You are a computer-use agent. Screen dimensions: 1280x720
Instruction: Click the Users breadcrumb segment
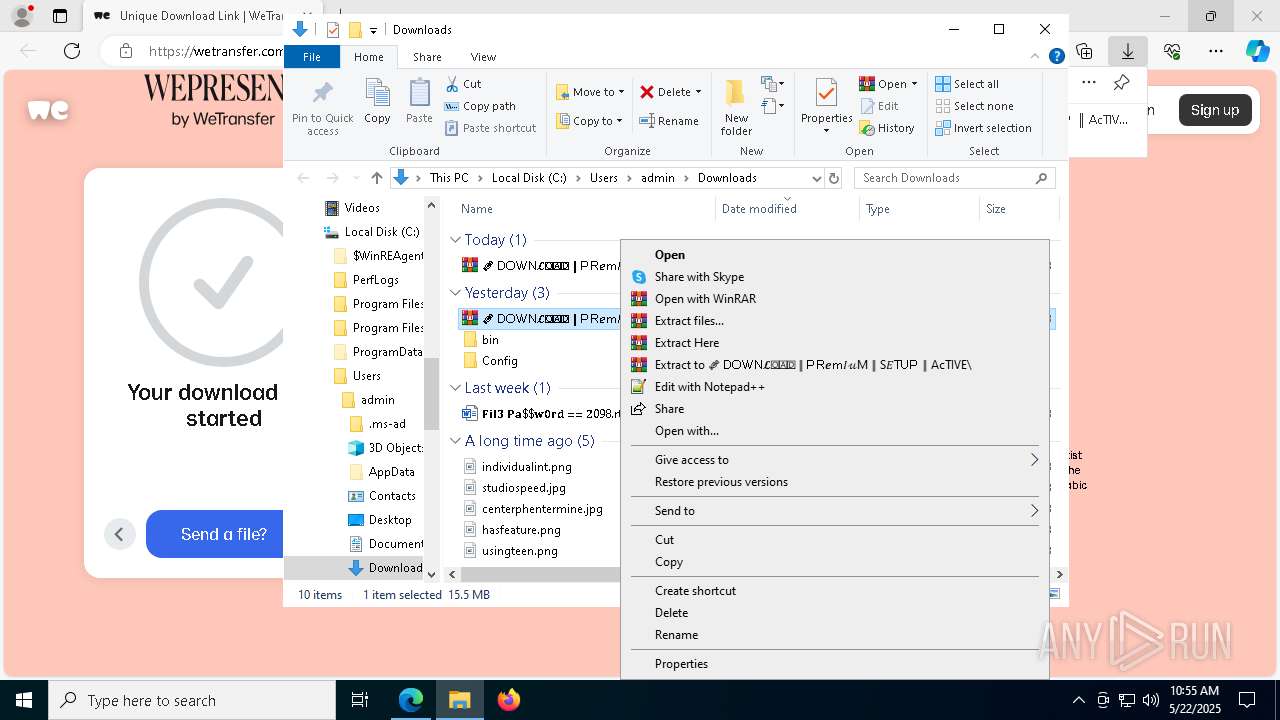point(603,178)
